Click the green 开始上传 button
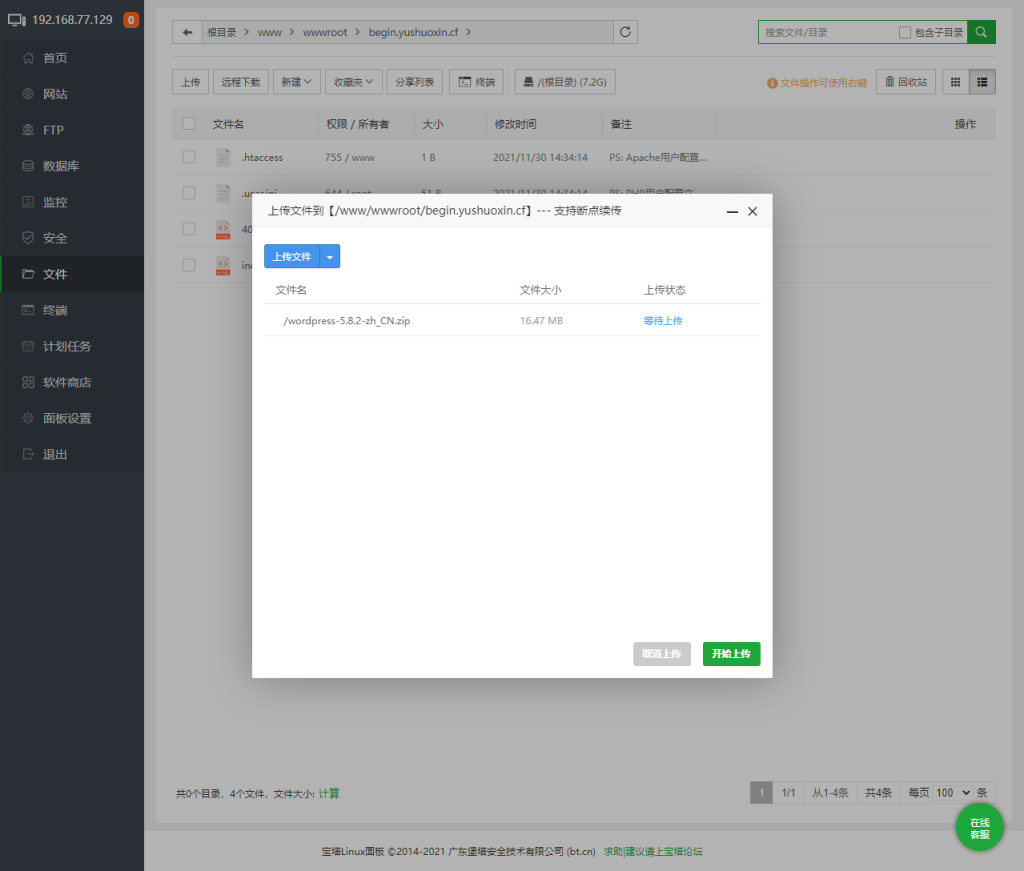 click(731, 654)
